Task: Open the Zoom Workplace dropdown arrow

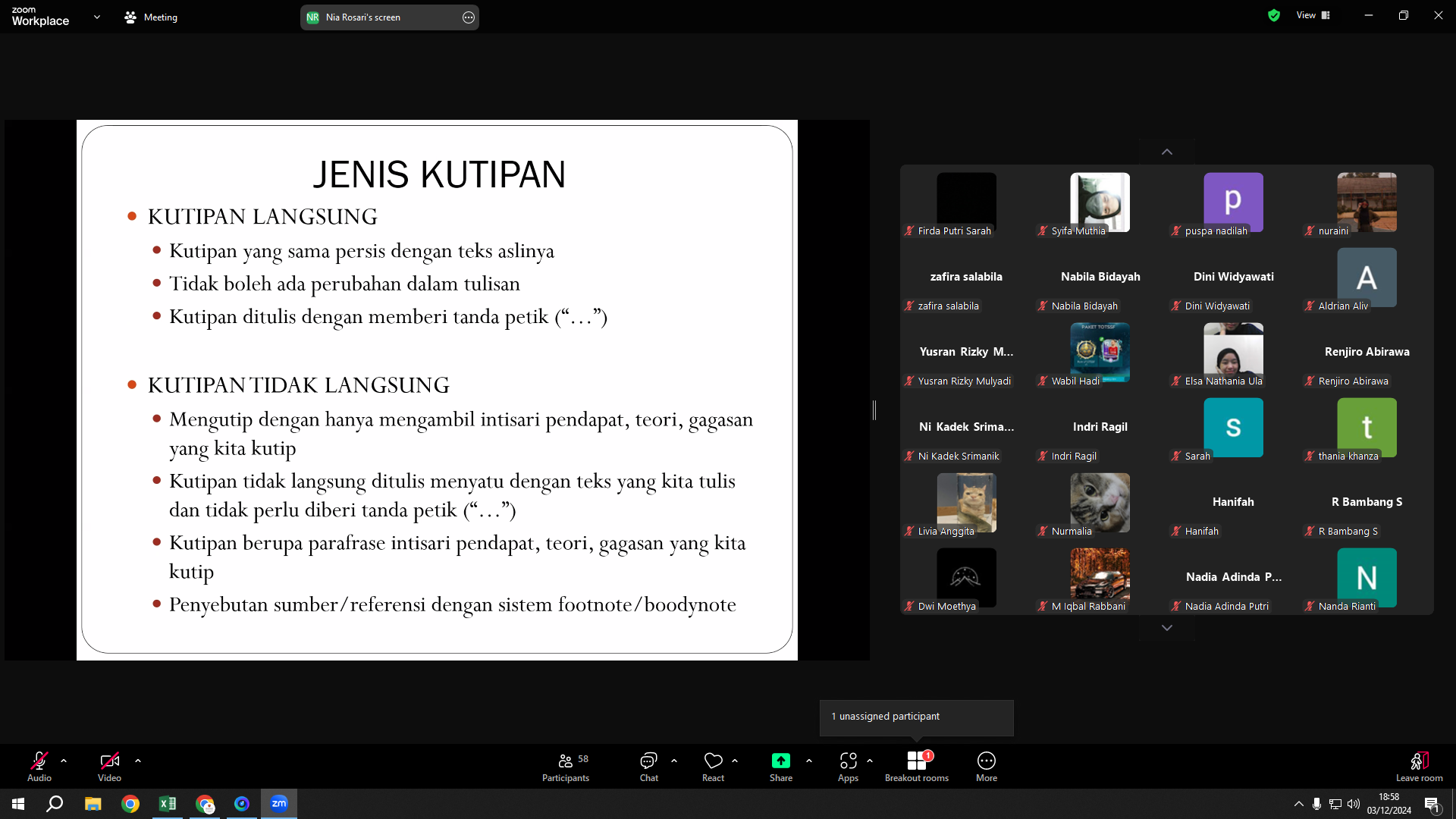Action: (x=97, y=17)
